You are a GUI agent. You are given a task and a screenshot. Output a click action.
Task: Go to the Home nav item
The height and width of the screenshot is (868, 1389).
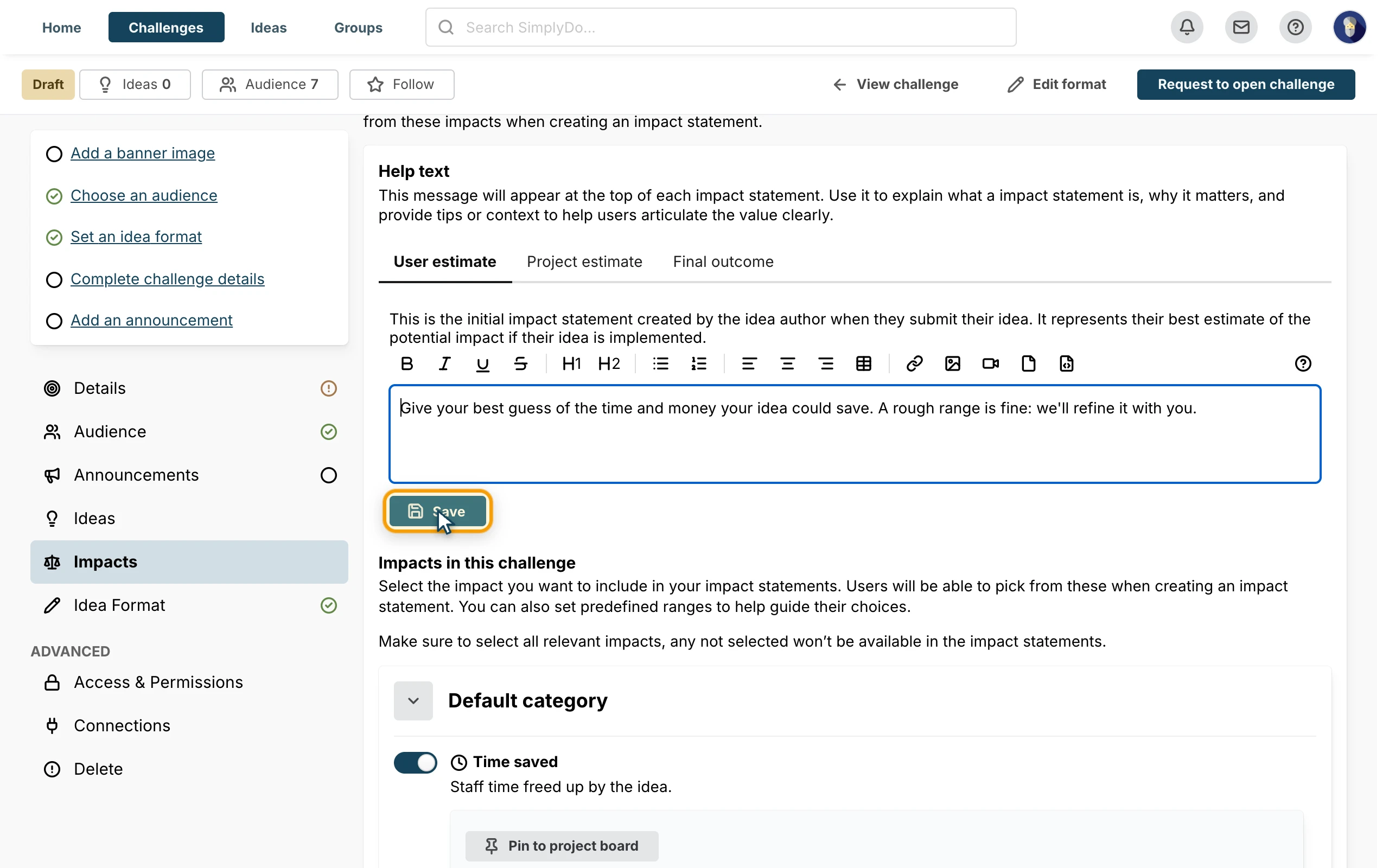(x=61, y=27)
